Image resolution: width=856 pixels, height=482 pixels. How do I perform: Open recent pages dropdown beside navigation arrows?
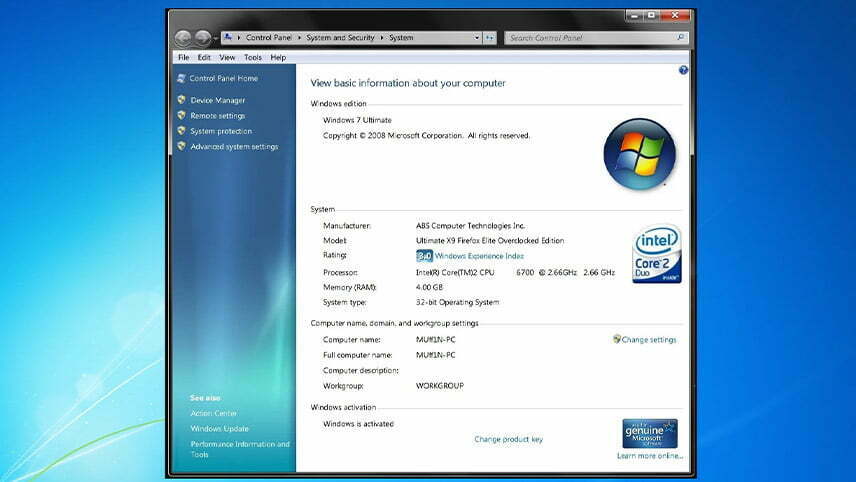click(x=216, y=38)
